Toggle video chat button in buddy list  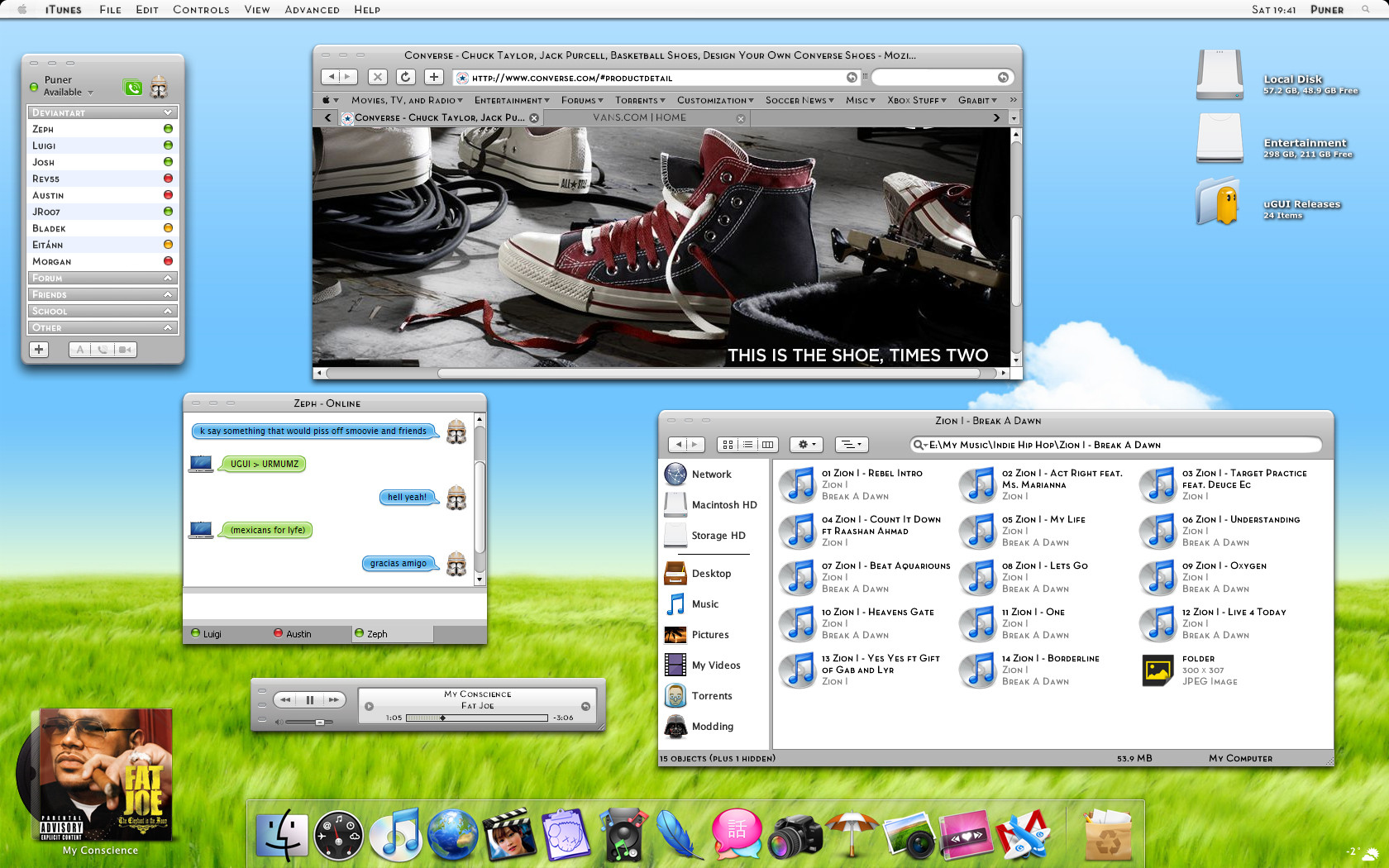pos(125,350)
